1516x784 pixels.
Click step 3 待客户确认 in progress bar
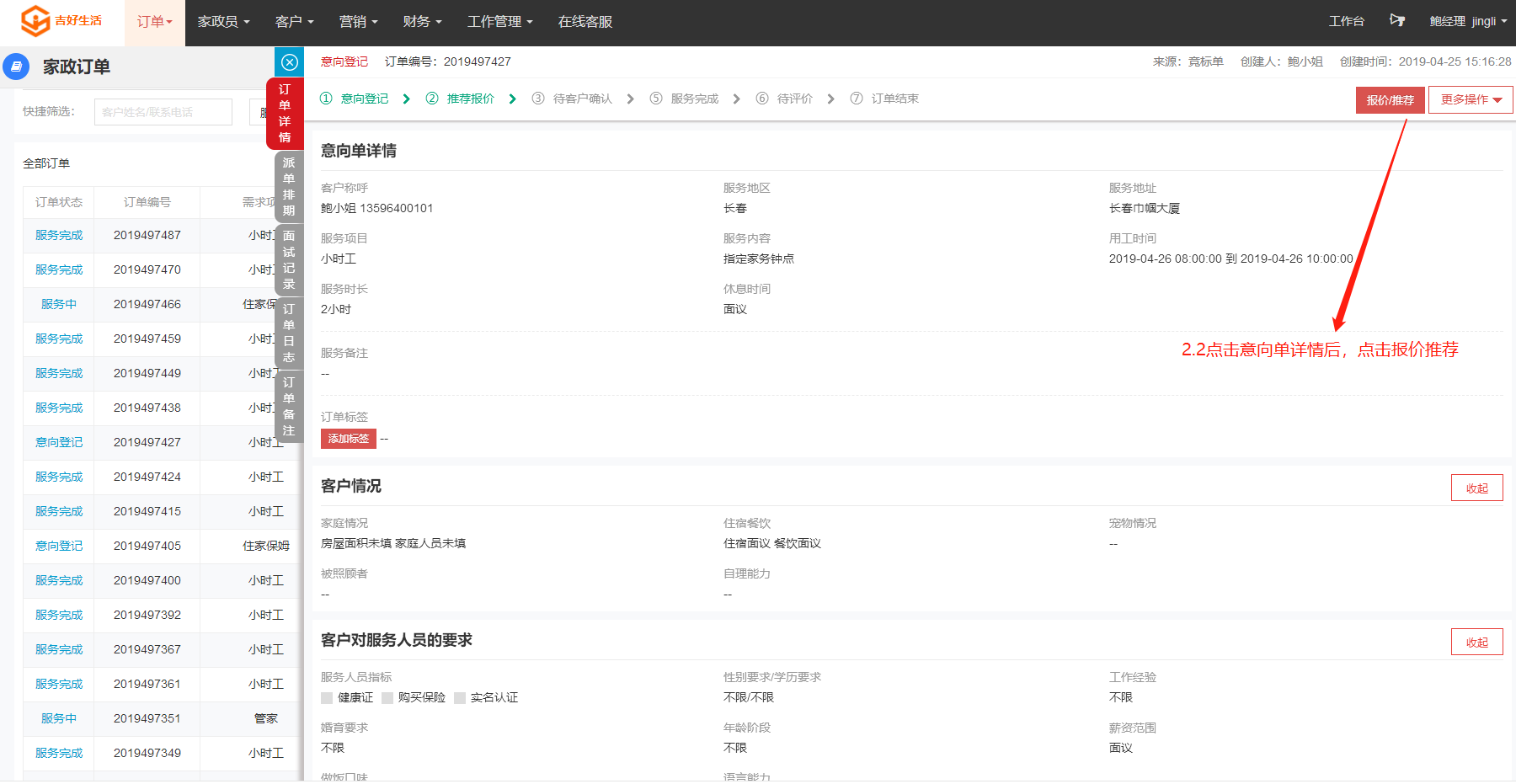(572, 99)
